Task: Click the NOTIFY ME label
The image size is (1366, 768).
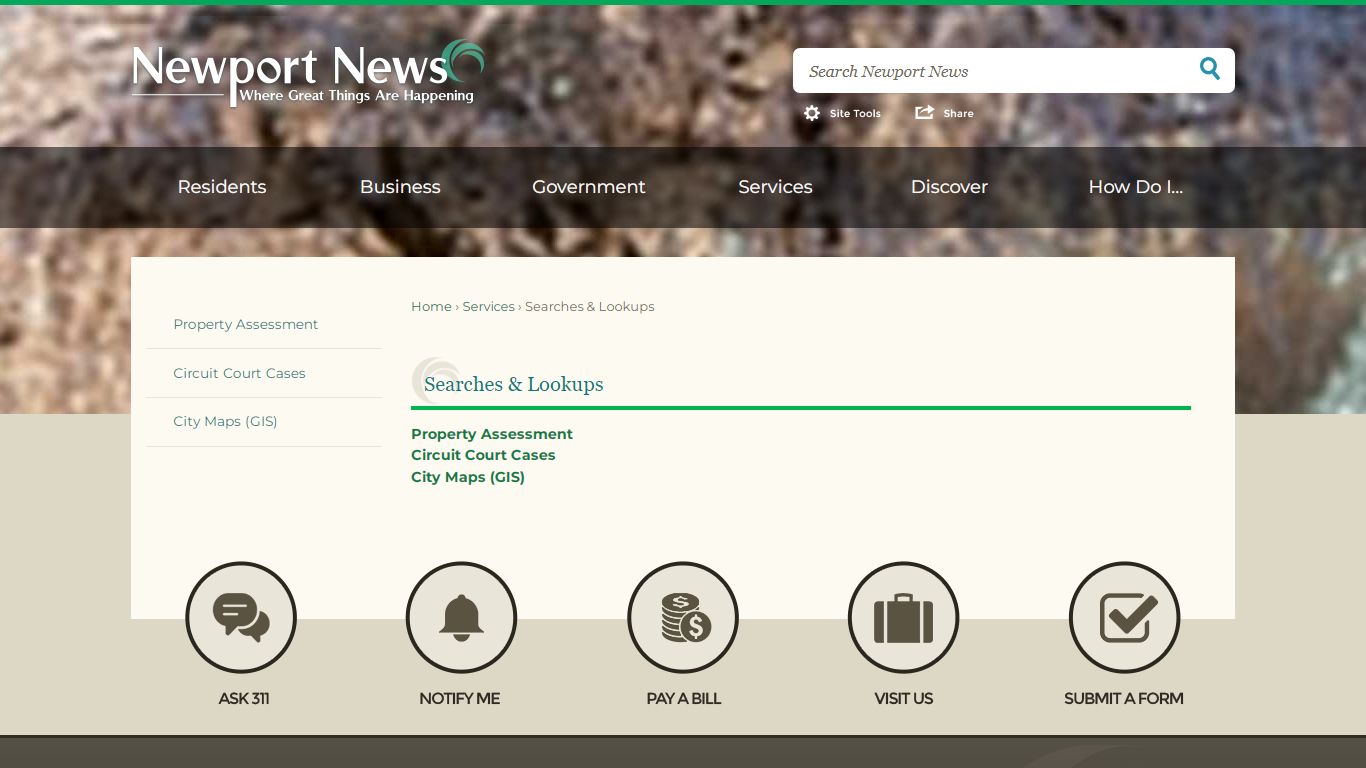Action: (x=459, y=699)
